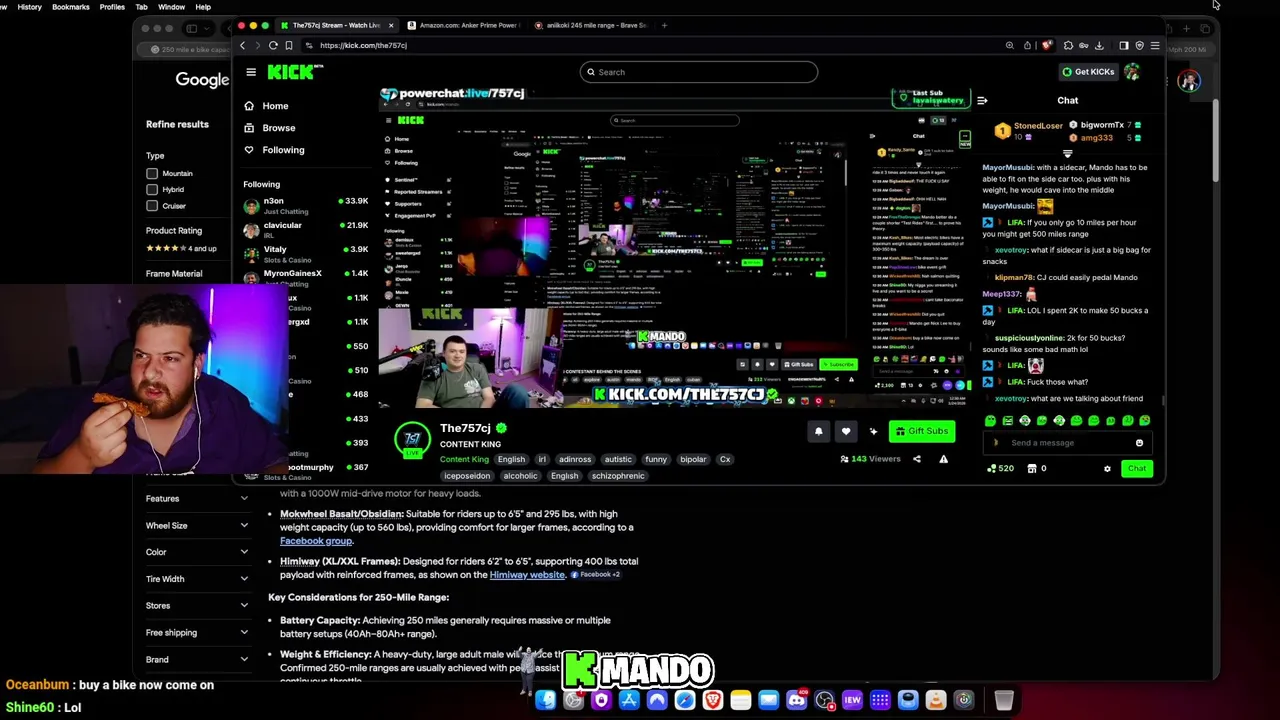Expand the Wheel Size filter
The image size is (1280, 720).
click(x=197, y=525)
